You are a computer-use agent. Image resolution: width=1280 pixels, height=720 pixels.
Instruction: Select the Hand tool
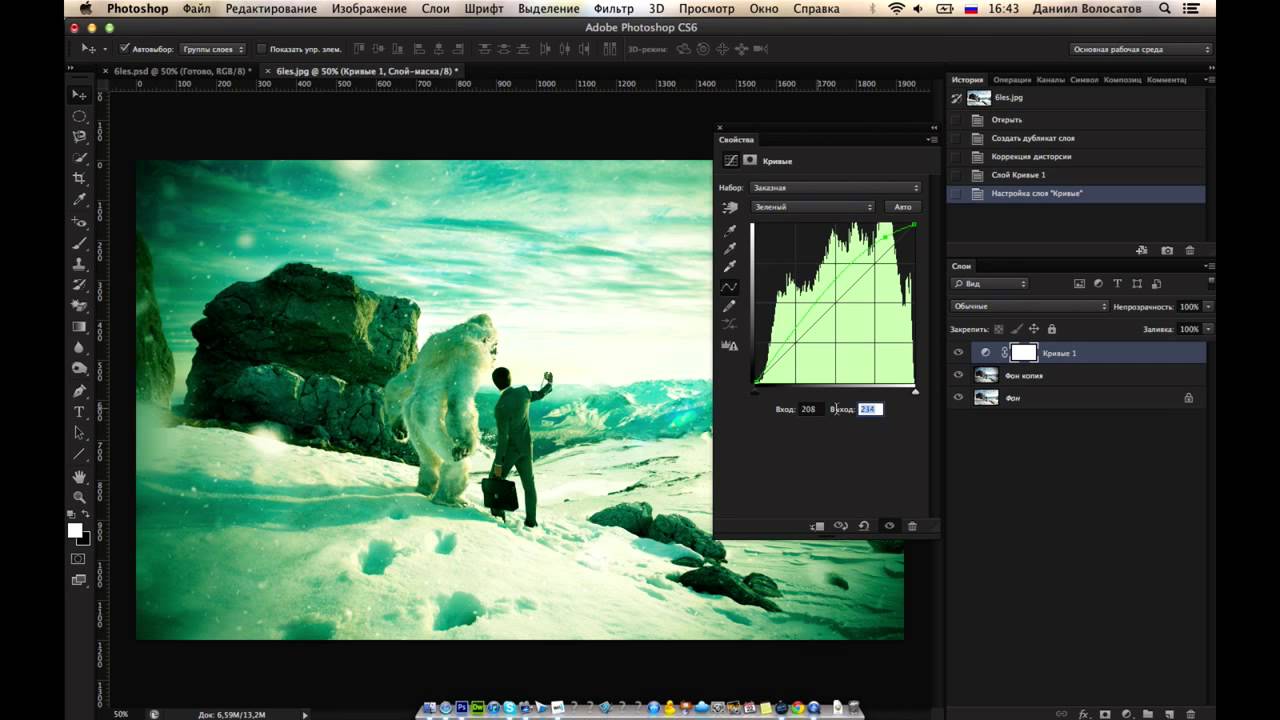click(78, 476)
